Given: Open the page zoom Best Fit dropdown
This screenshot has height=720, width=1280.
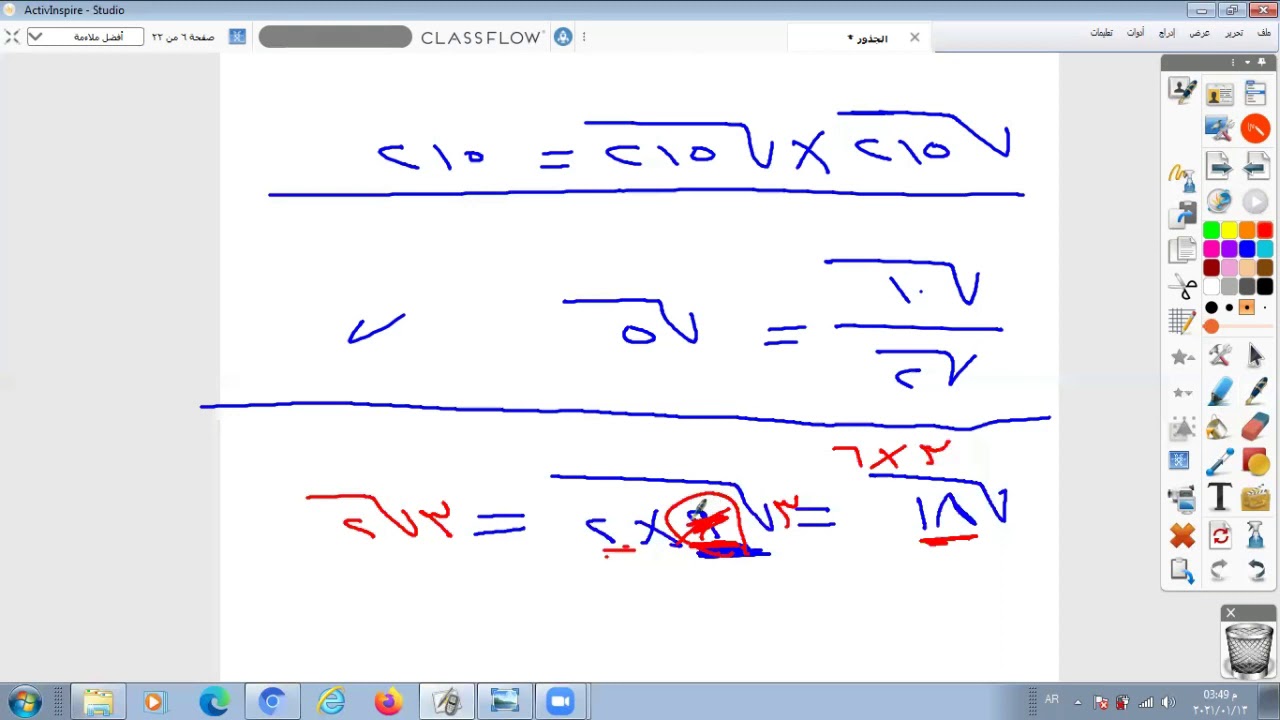Looking at the screenshot, I should pyautogui.click(x=85, y=37).
